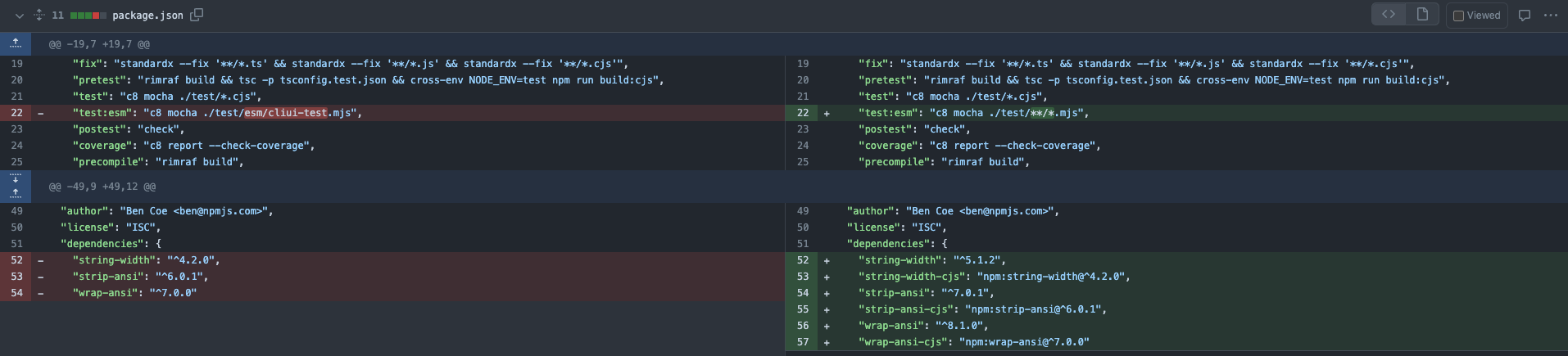Click the @@ -49,9 +49,12 @@ hunk header
Viewport: 1568px width, 356px height.
(102, 187)
